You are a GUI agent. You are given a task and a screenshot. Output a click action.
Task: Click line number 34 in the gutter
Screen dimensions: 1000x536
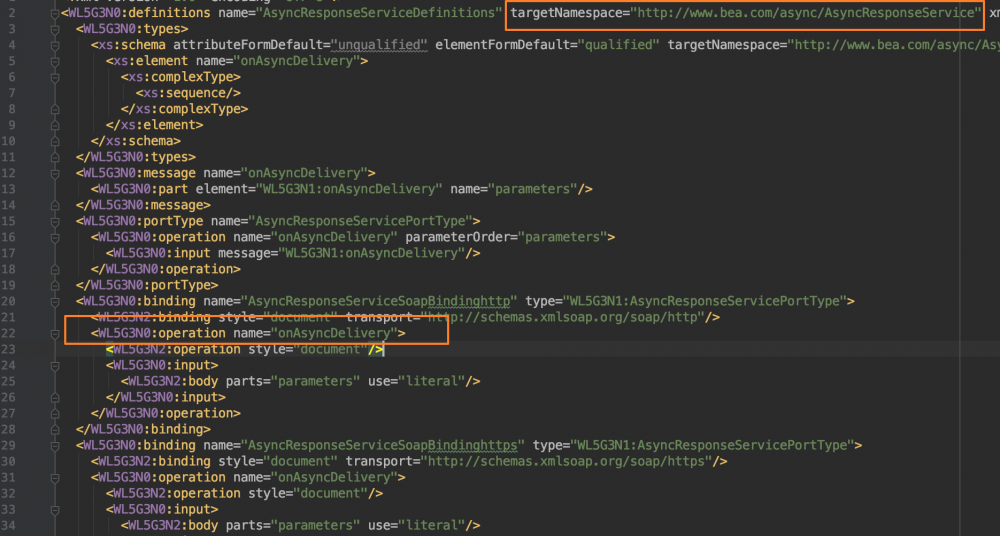(8, 525)
